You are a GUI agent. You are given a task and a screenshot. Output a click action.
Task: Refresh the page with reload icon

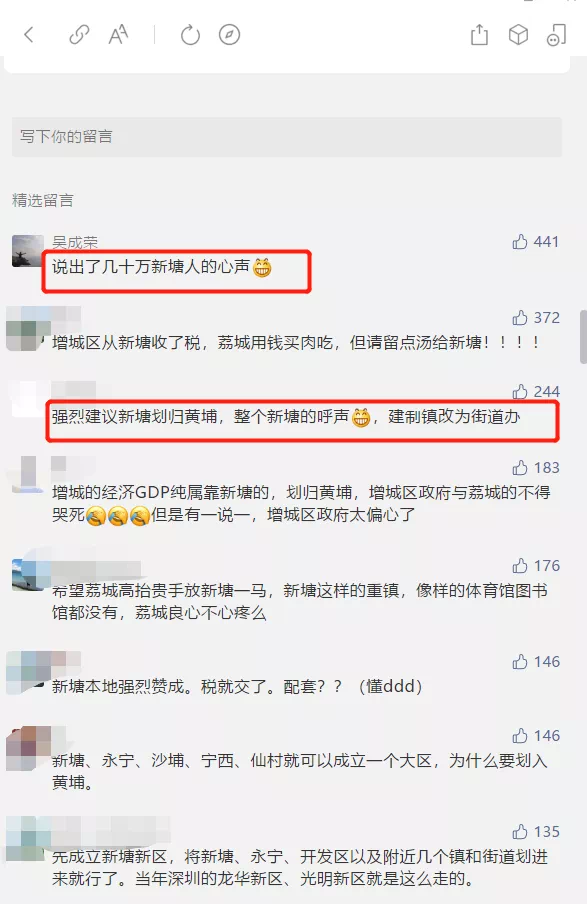(190, 35)
